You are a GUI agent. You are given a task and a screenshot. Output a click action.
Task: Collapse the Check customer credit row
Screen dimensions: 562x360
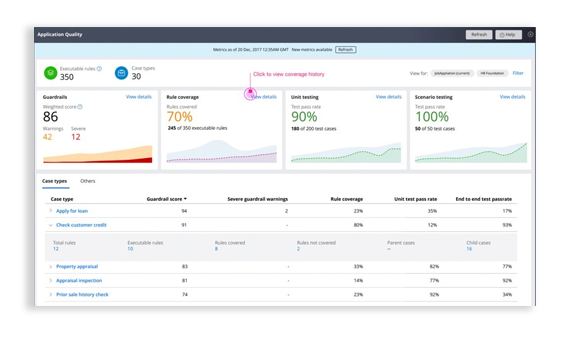pyautogui.click(x=51, y=225)
